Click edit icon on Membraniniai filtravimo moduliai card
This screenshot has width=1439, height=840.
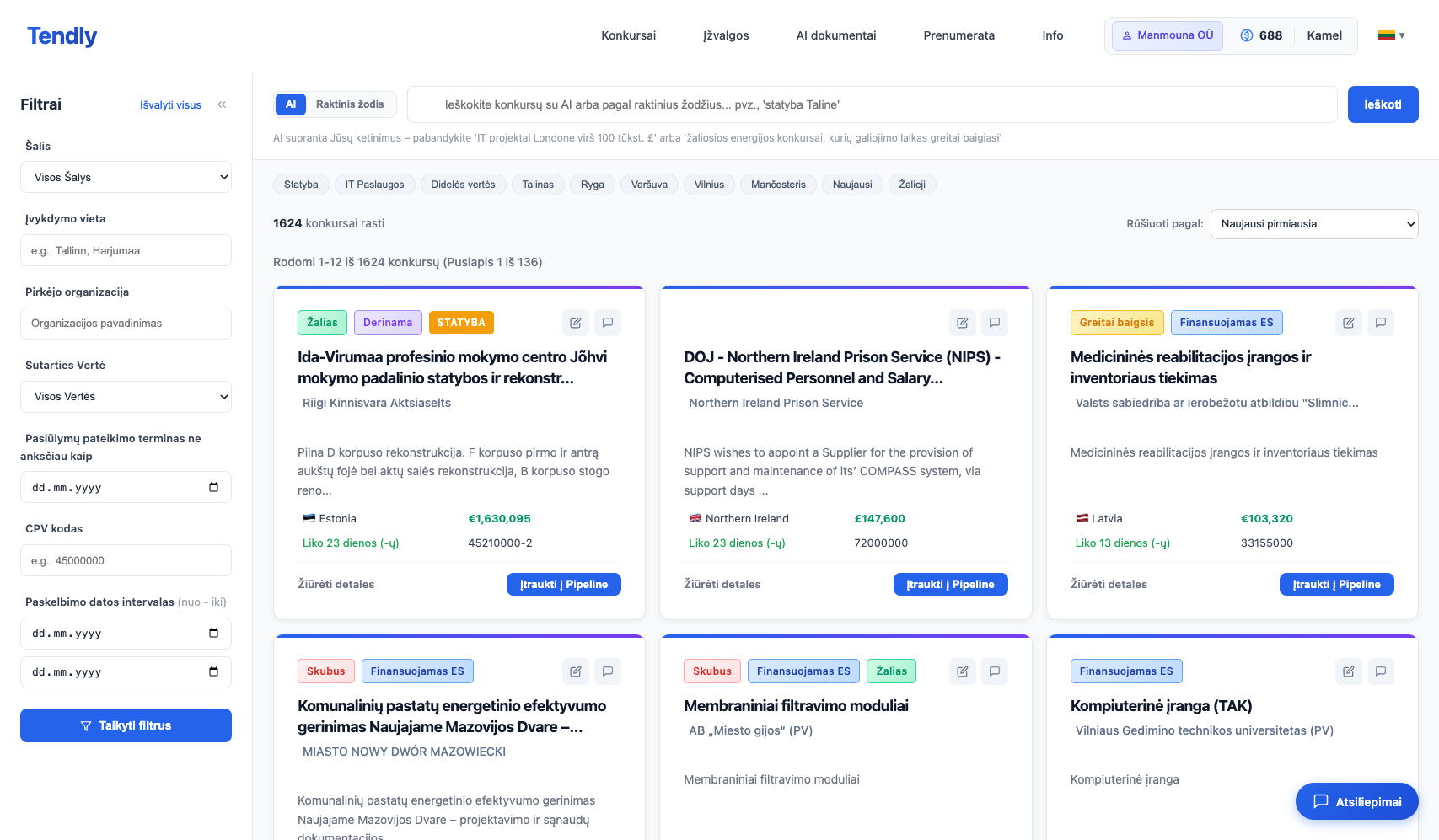(962, 671)
